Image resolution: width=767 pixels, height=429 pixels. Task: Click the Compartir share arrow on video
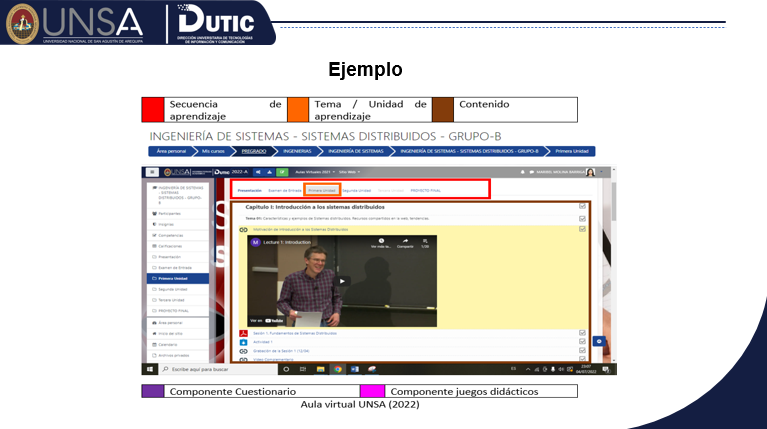pyautogui.click(x=405, y=241)
